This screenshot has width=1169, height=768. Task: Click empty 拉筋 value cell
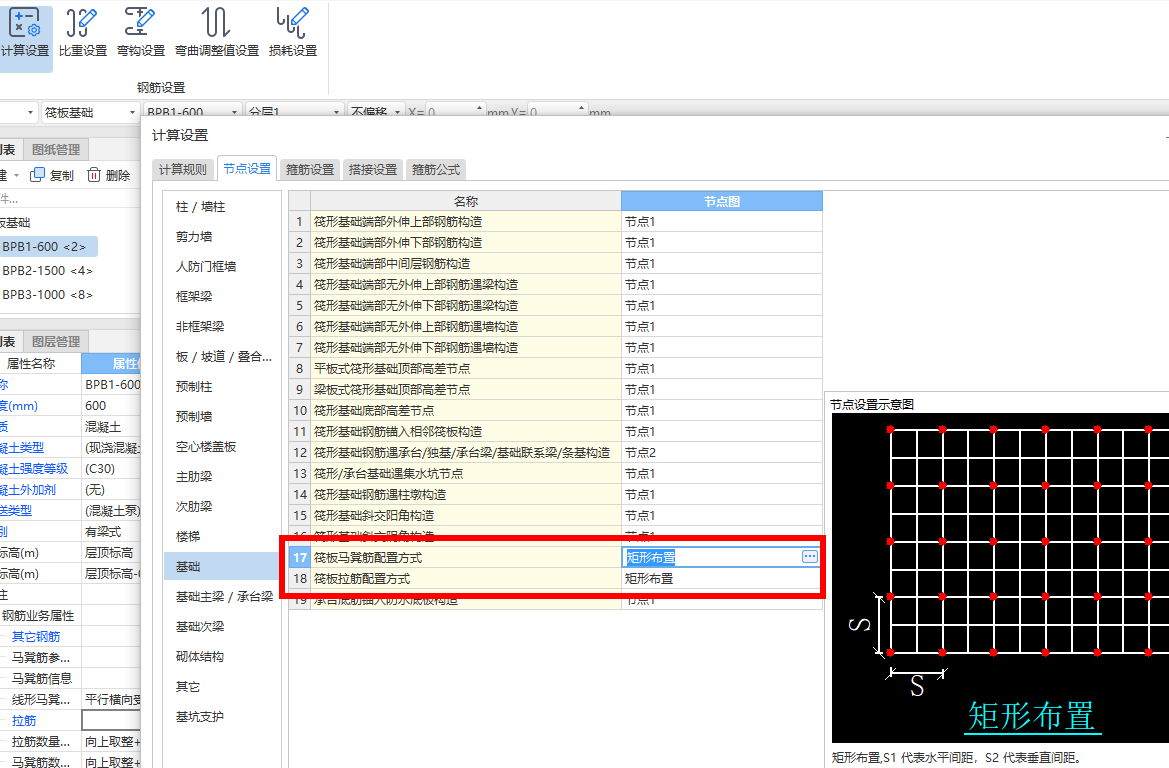[x=111, y=720]
